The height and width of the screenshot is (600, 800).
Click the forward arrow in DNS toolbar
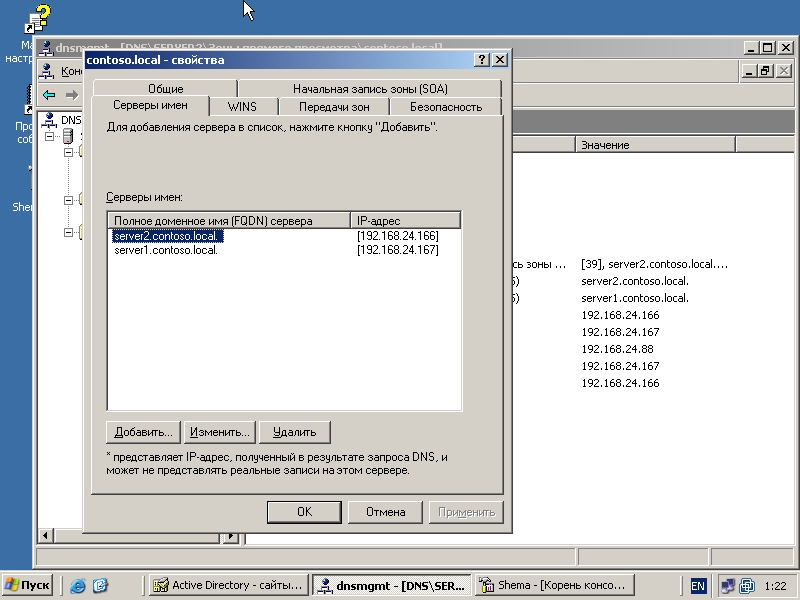point(72,95)
